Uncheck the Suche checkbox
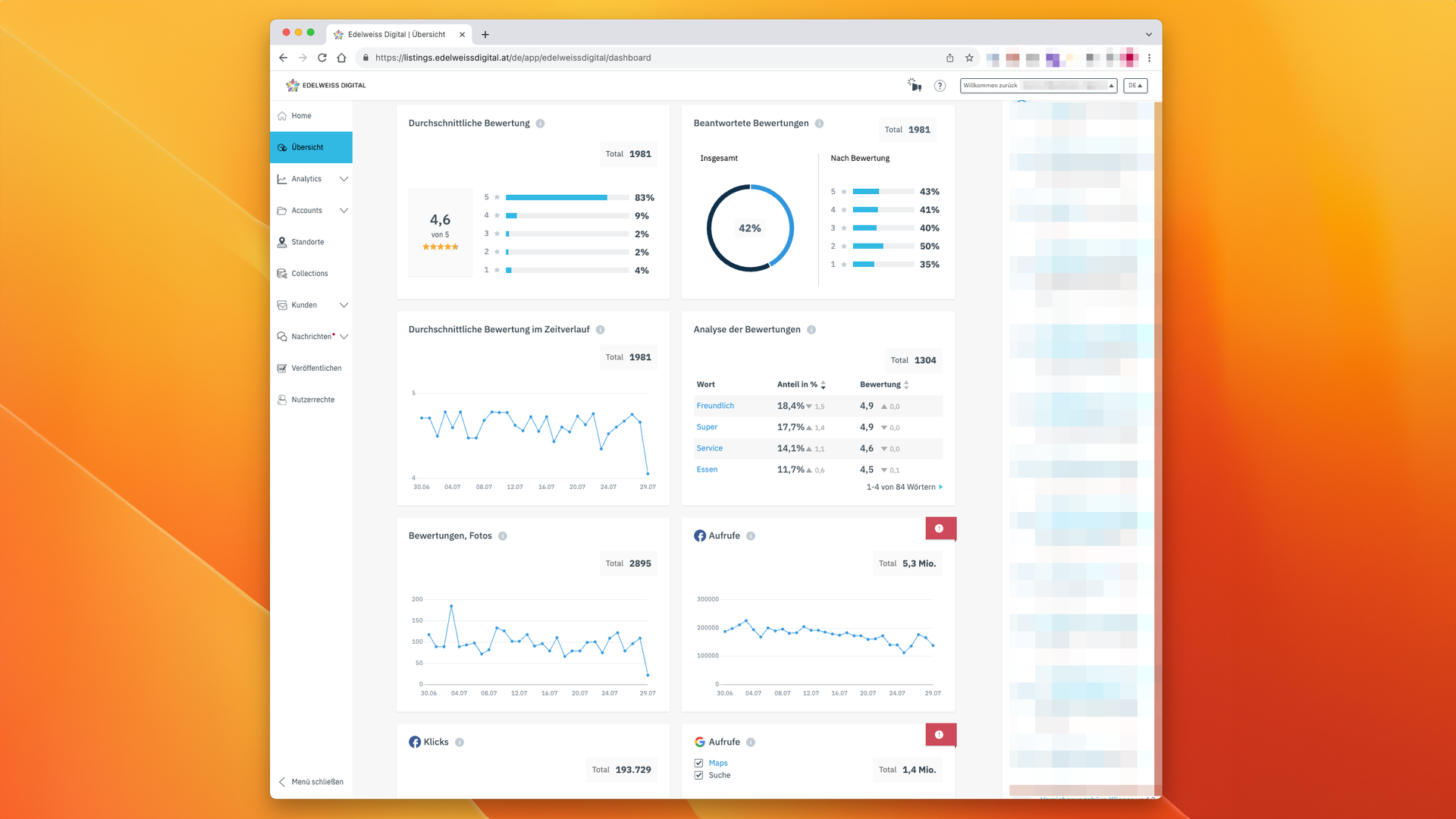The height and width of the screenshot is (819, 1456). click(698, 775)
